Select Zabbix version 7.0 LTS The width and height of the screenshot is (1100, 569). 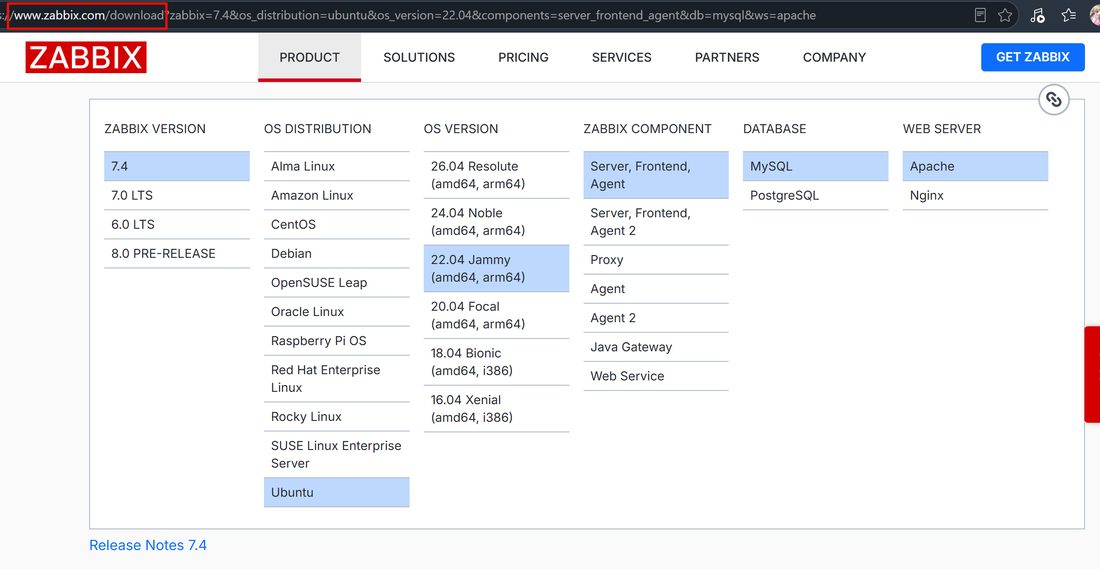coord(177,195)
